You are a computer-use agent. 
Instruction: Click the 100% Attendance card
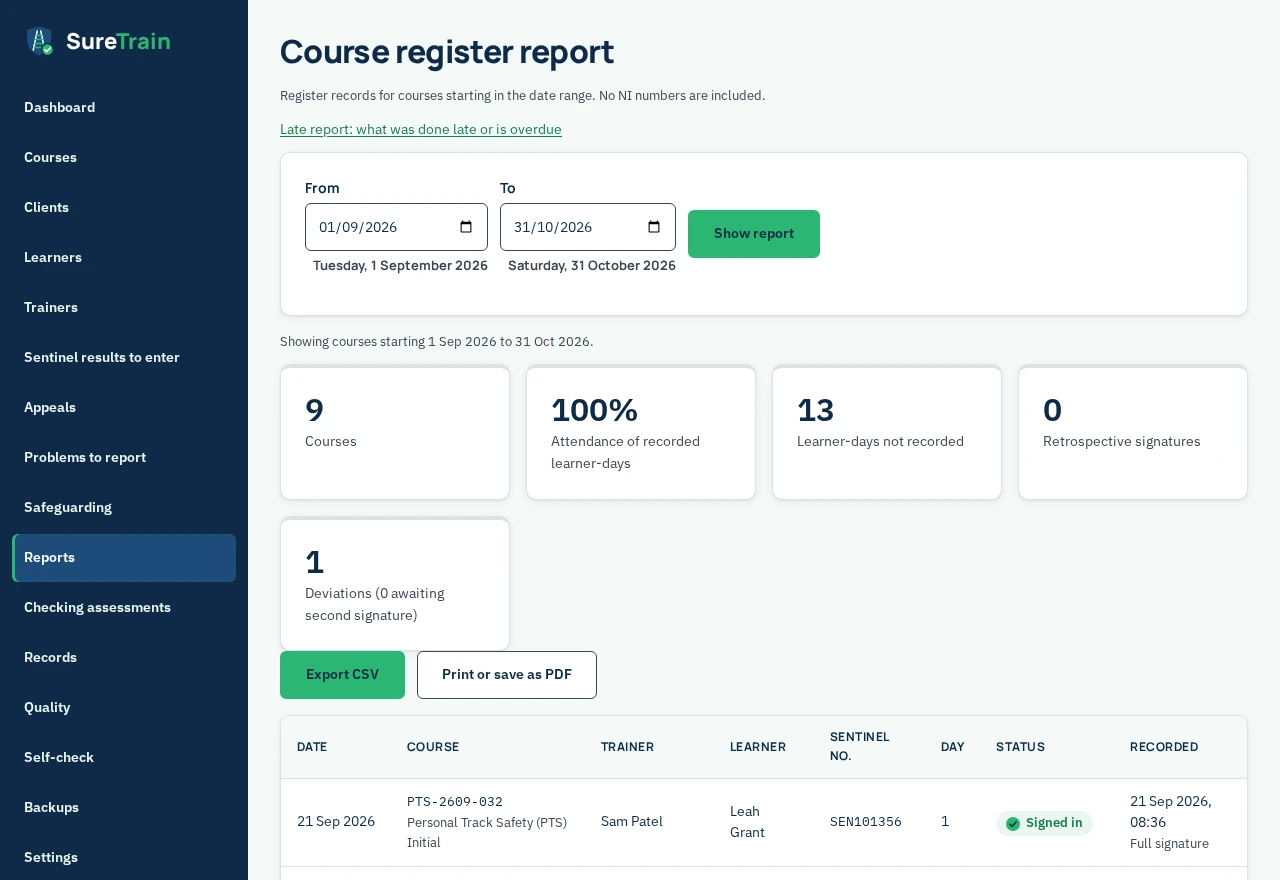(641, 432)
